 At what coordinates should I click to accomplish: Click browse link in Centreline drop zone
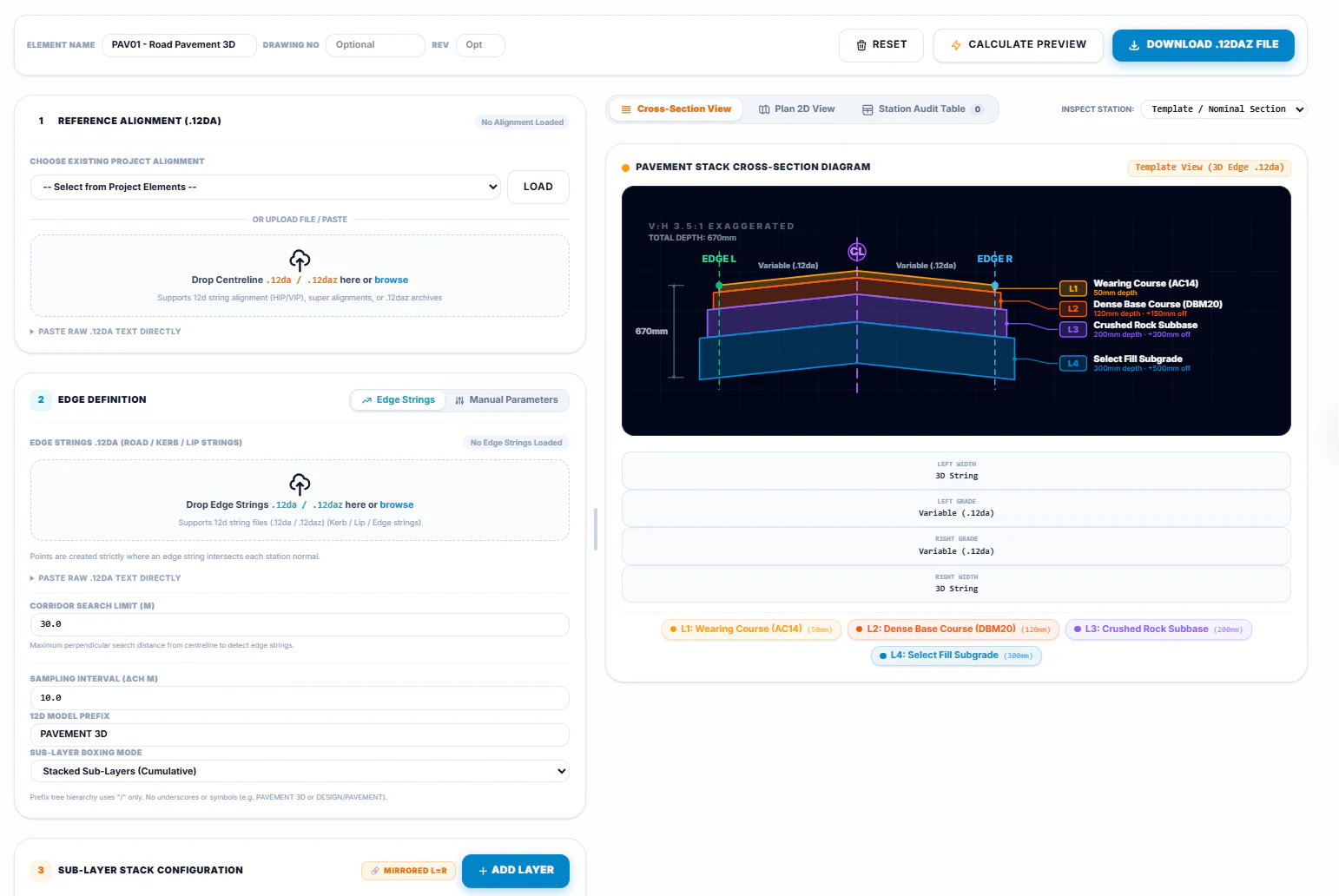[x=392, y=280]
